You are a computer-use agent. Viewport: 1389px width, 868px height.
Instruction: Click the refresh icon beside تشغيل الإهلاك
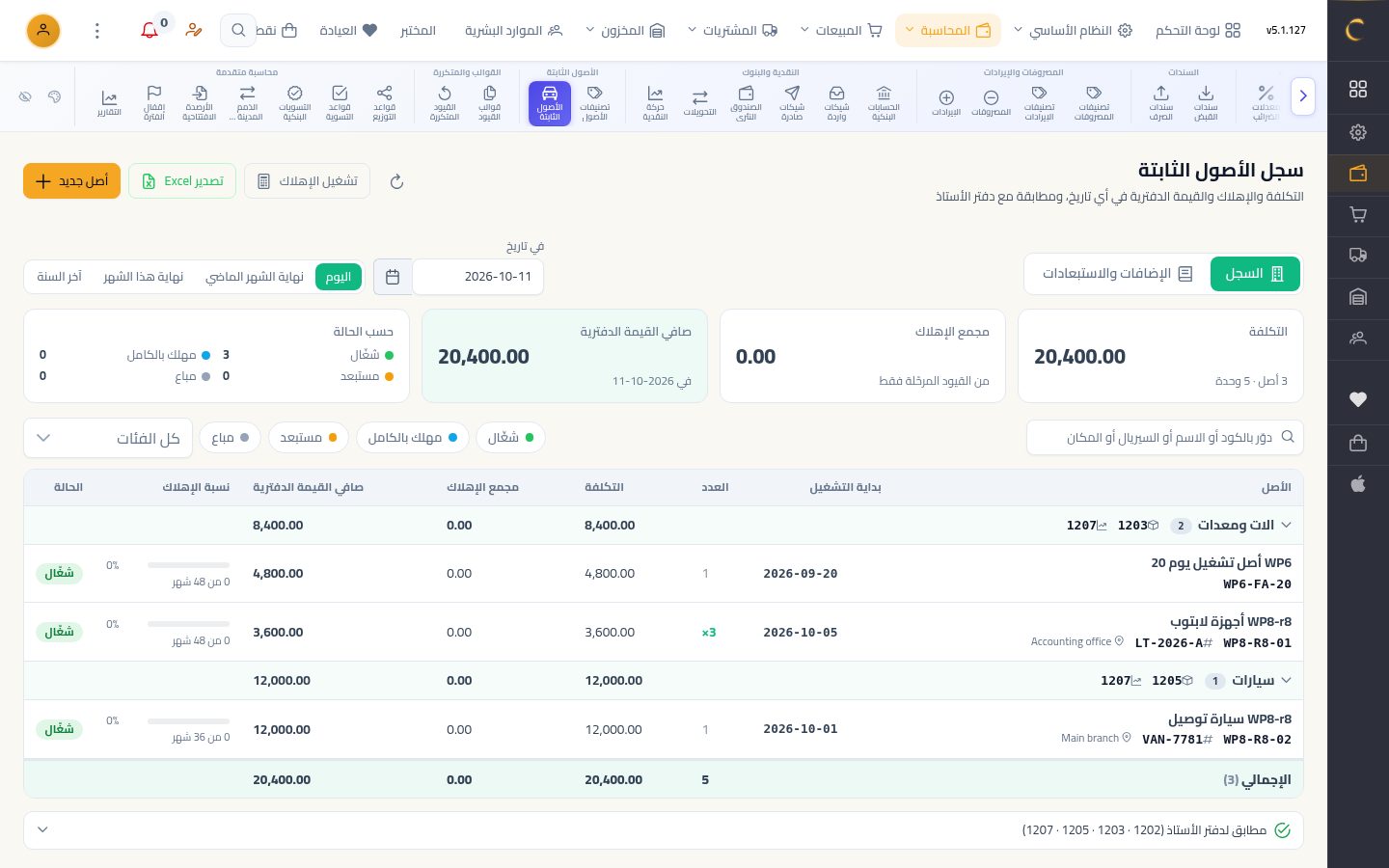(396, 181)
